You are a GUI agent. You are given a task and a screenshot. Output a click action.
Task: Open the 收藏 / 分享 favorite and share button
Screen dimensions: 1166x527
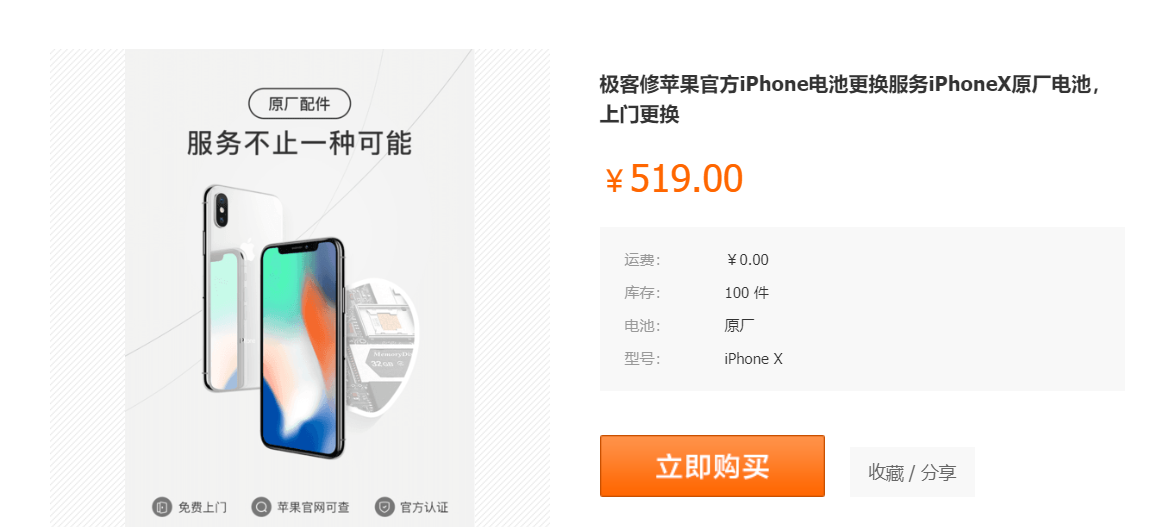[912, 472]
